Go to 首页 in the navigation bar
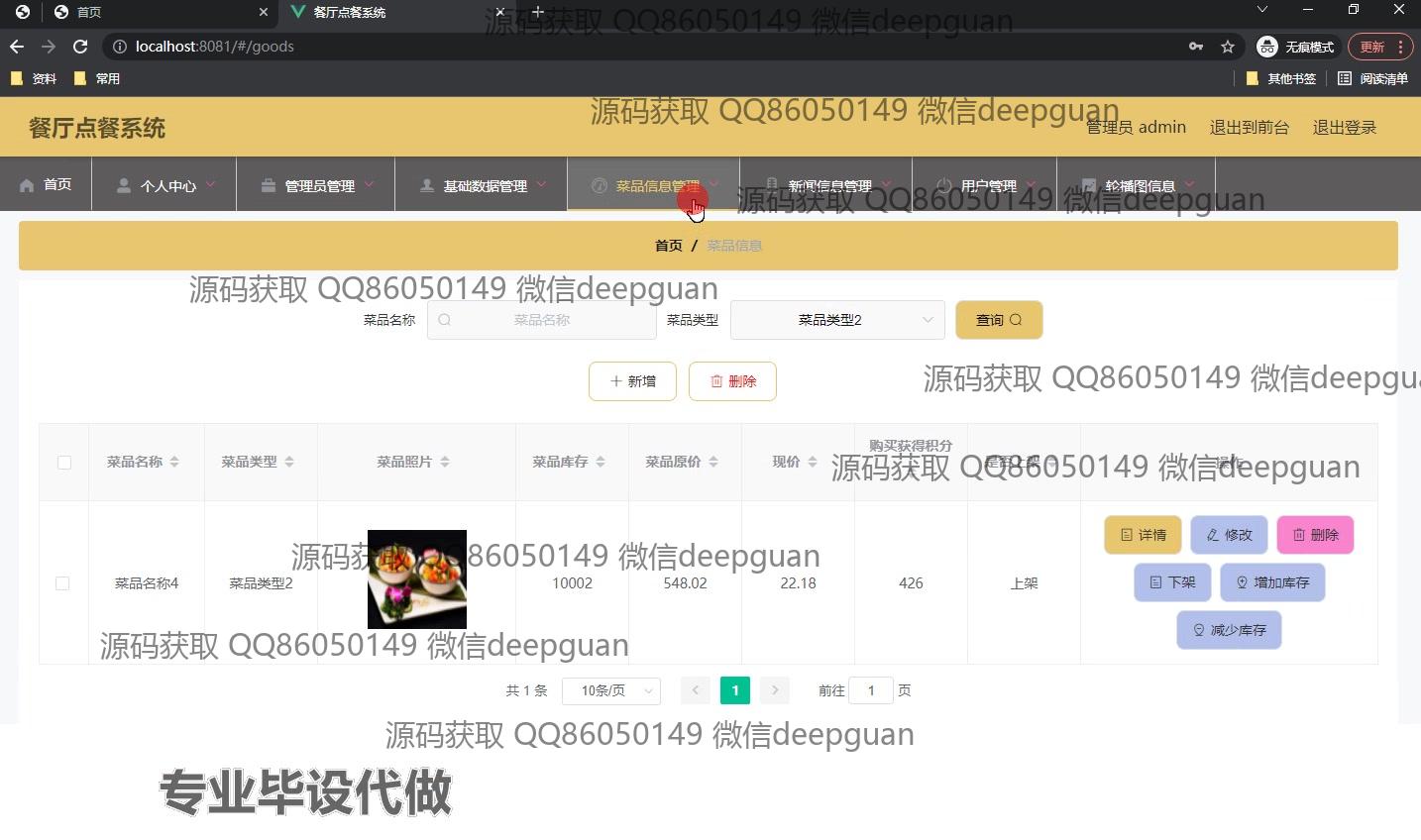The image size is (1421, 840). click(46, 185)
